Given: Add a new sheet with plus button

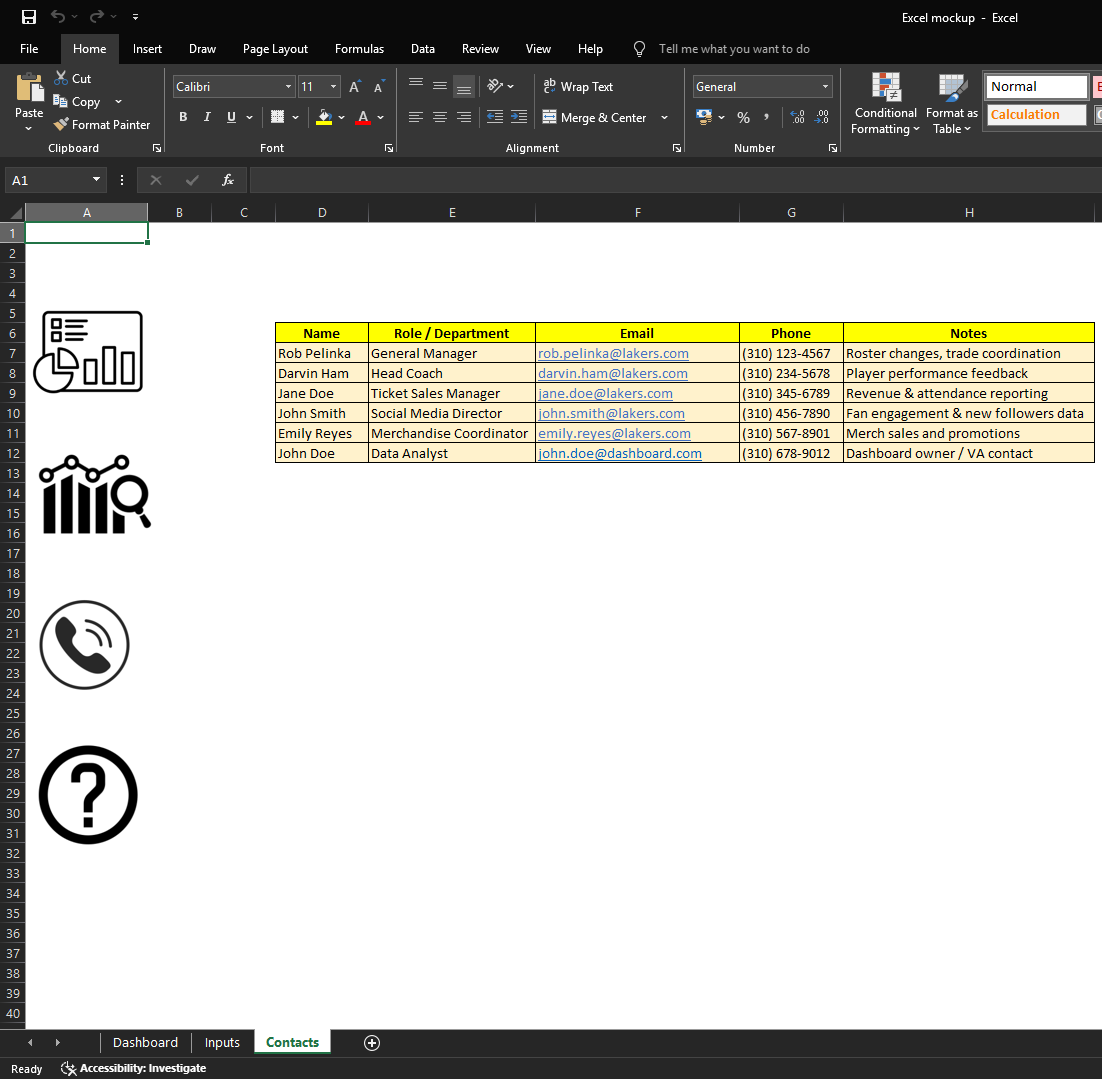Looking at the screenshot, I should point(372,1042).
